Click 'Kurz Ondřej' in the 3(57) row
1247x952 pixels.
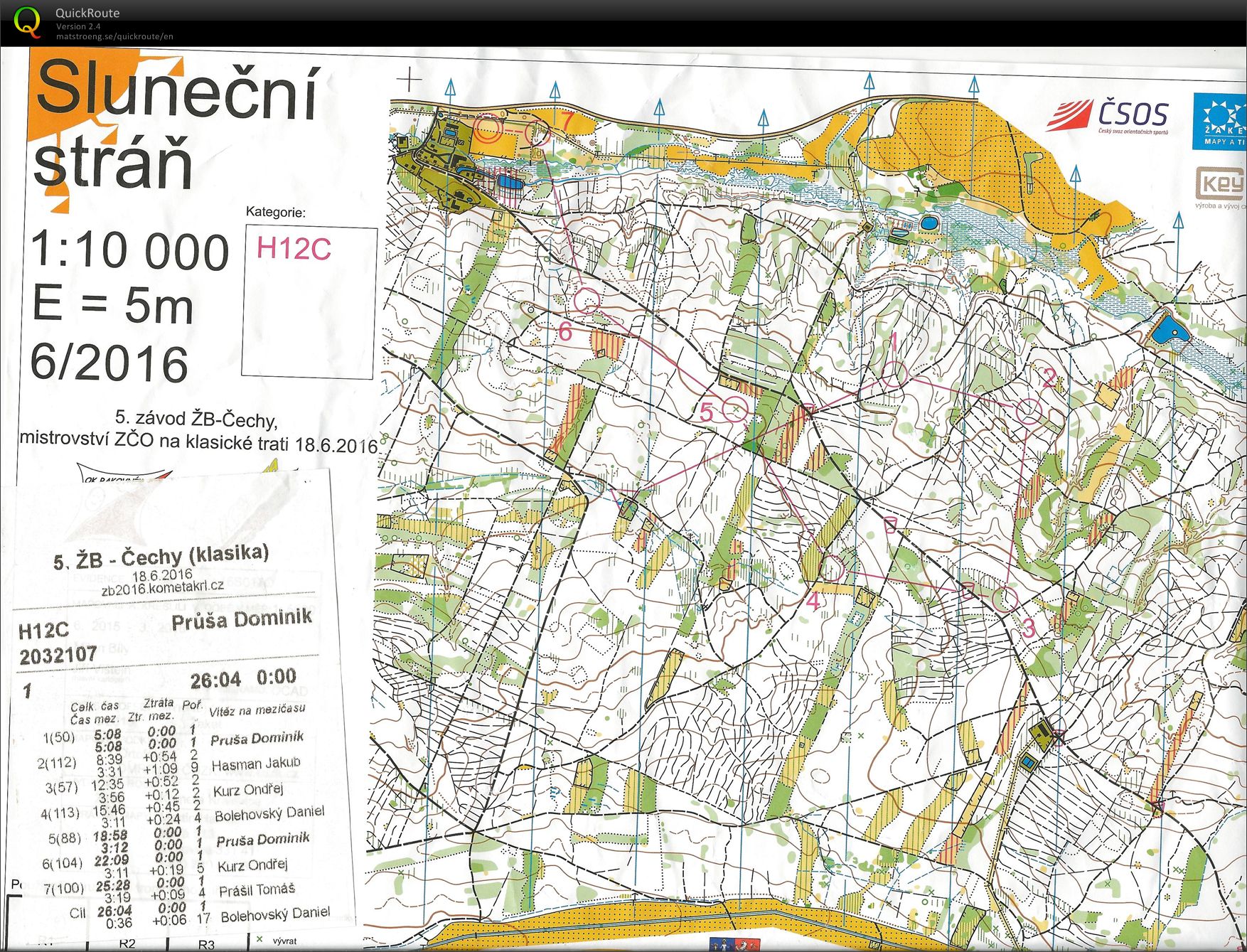tap(248, 789)
